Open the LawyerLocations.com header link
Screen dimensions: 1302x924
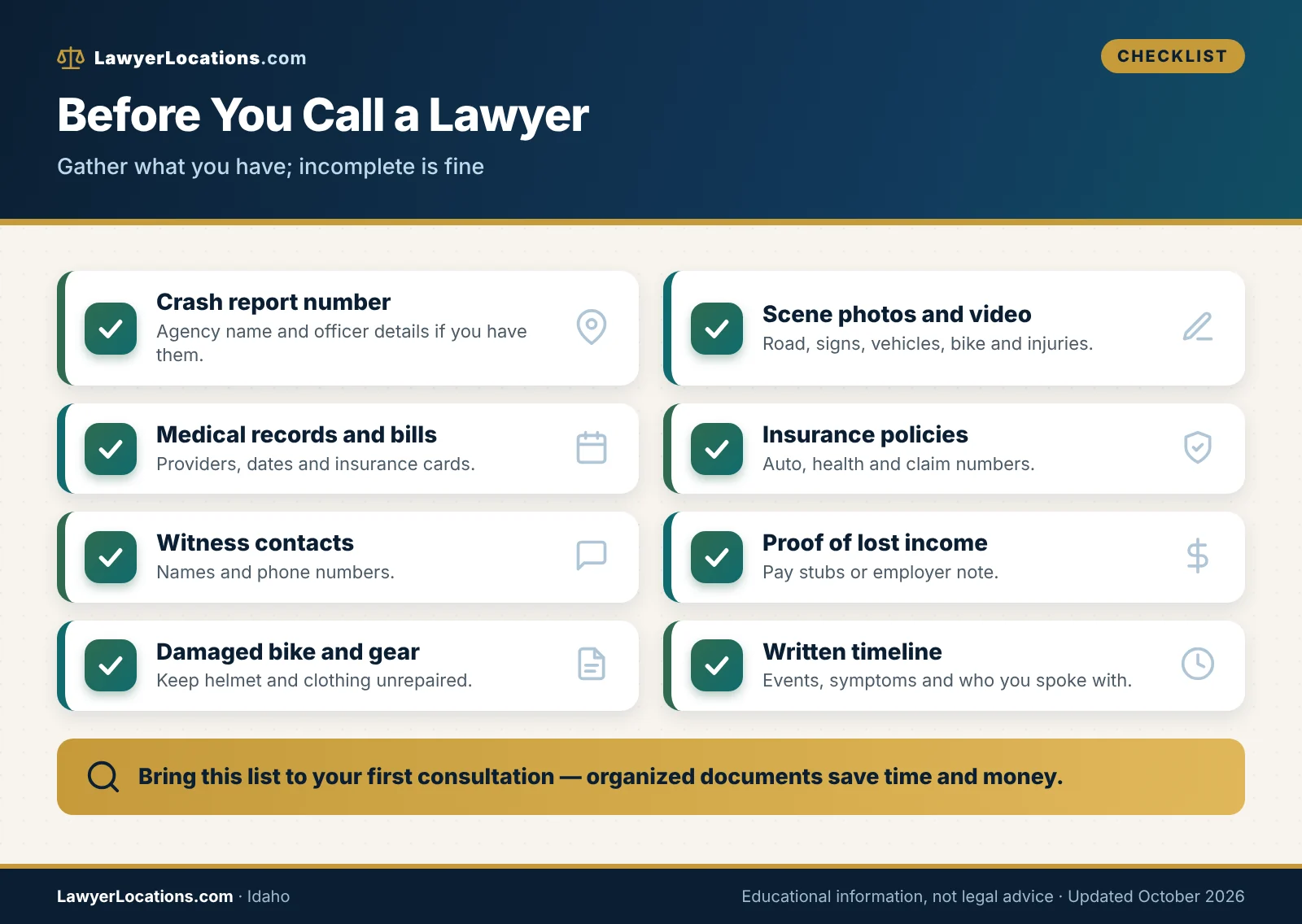[200, 58]
